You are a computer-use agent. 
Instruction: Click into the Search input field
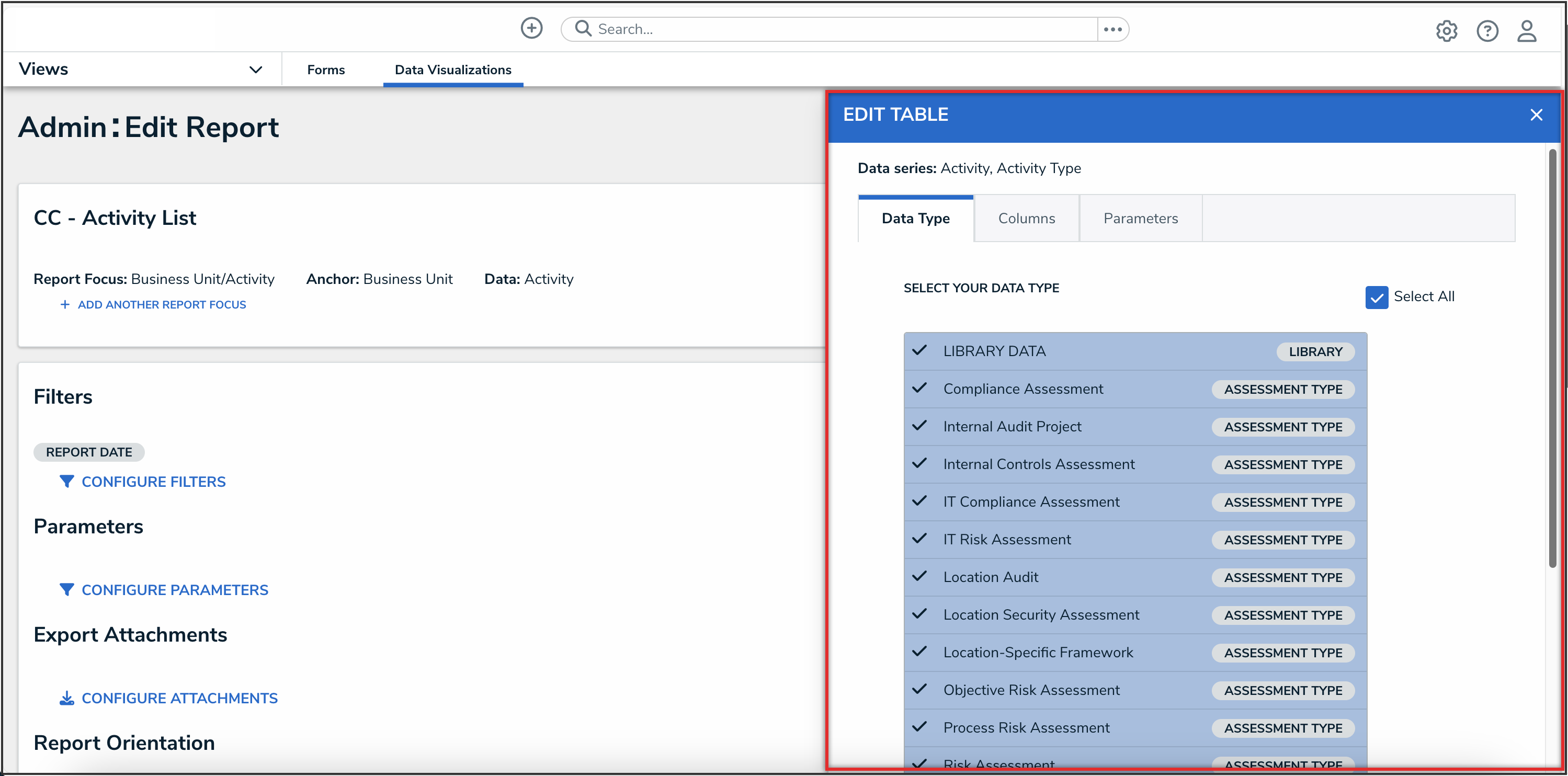click(840, 29)
